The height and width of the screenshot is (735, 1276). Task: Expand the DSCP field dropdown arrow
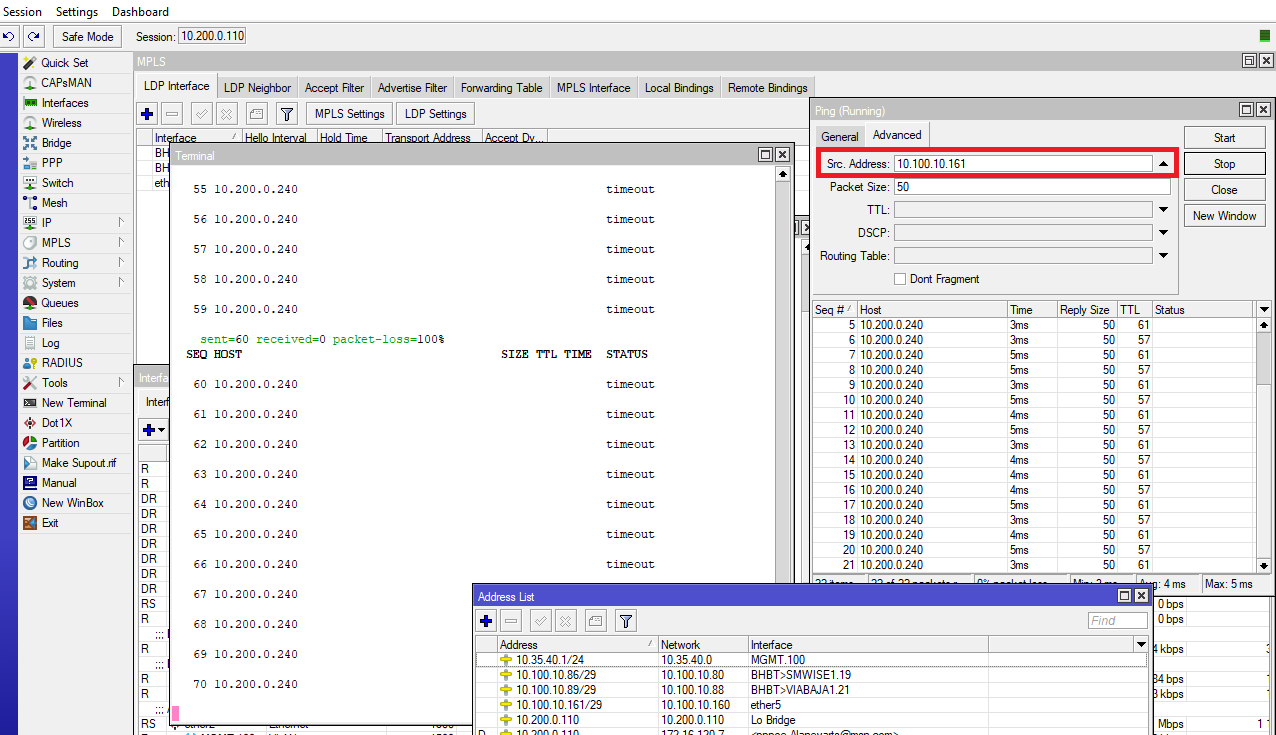pyautogui.click(x=1163, y=233)
